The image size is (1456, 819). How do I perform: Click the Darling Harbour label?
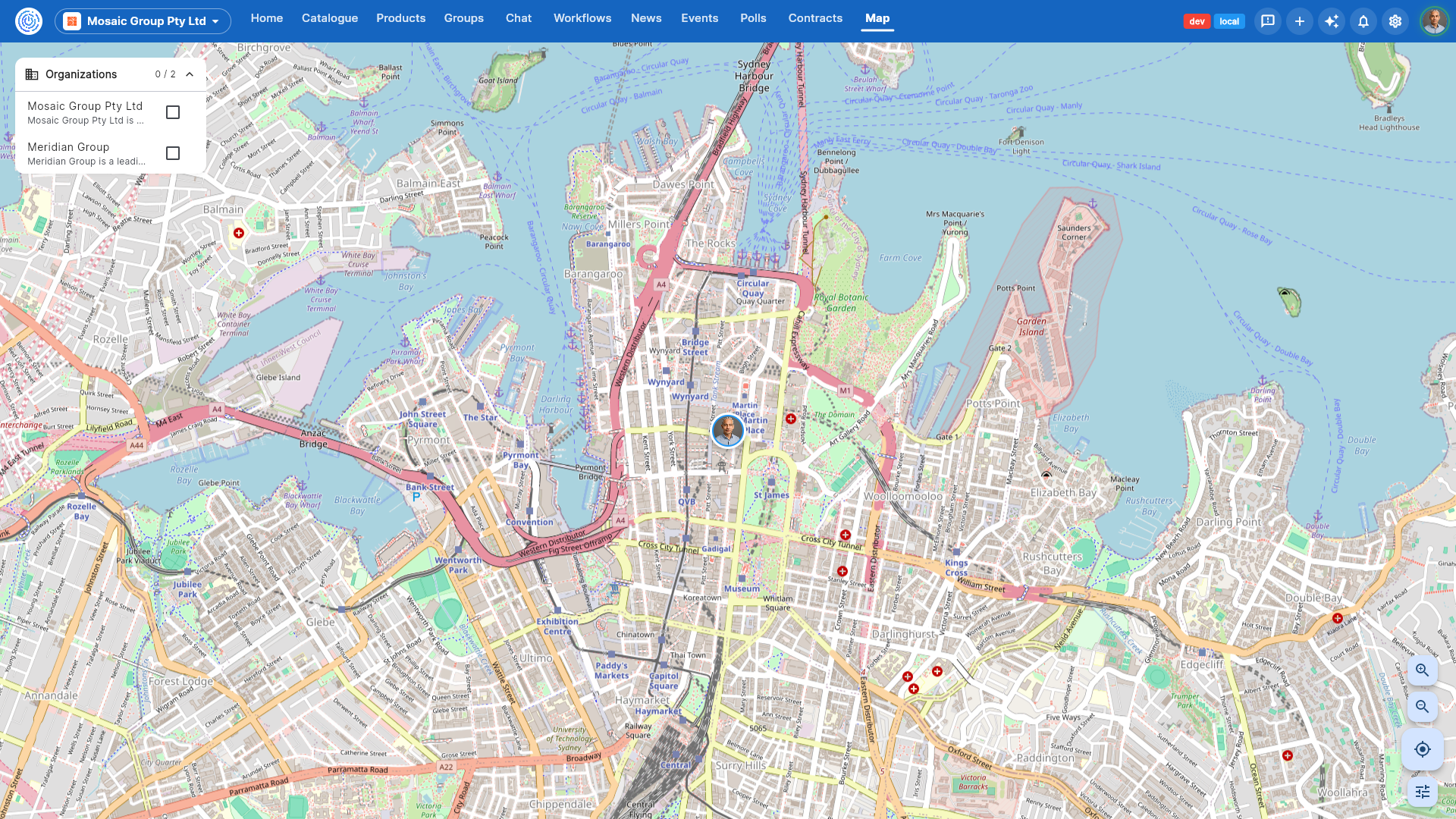[556, 404]
